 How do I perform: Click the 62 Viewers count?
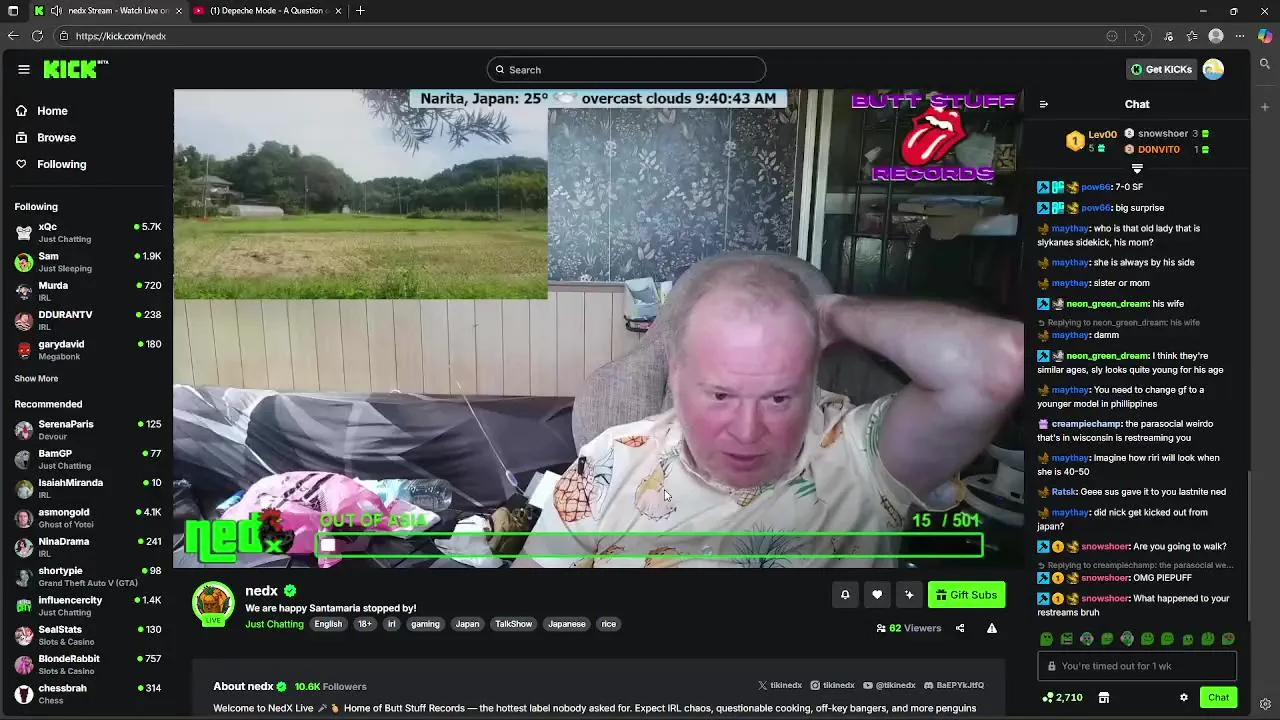pyautogui.click(x=908, y=628)
